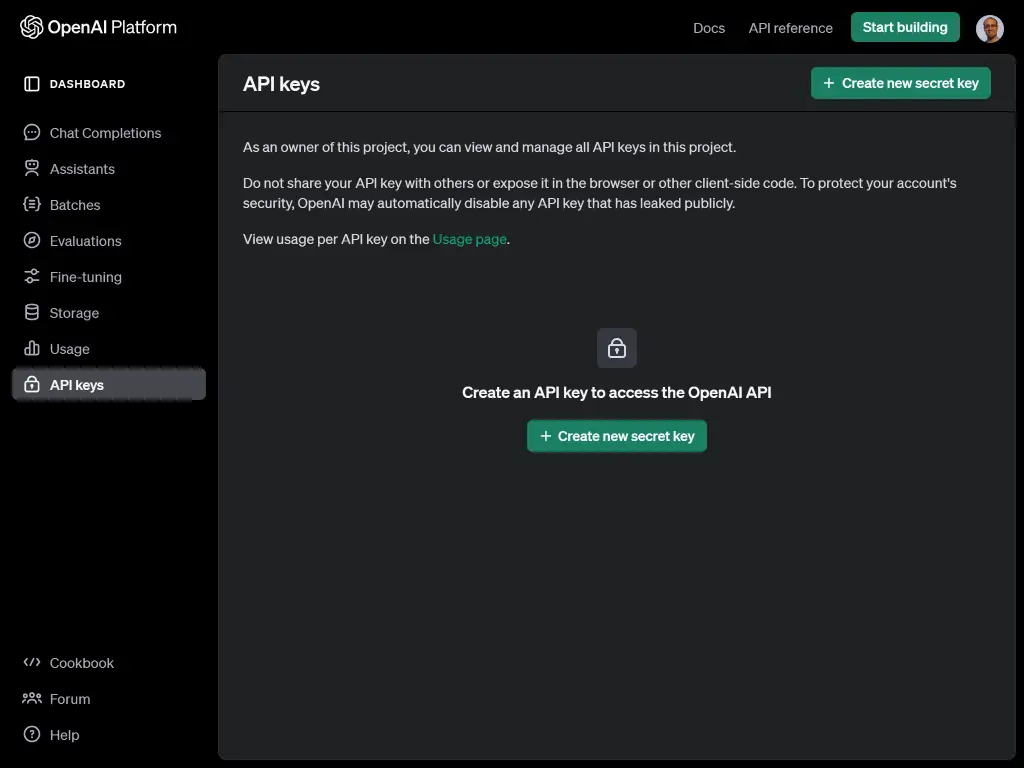Open the Batches page
1024x768 pixels.
pyautogui.click(x=108, y=204)
